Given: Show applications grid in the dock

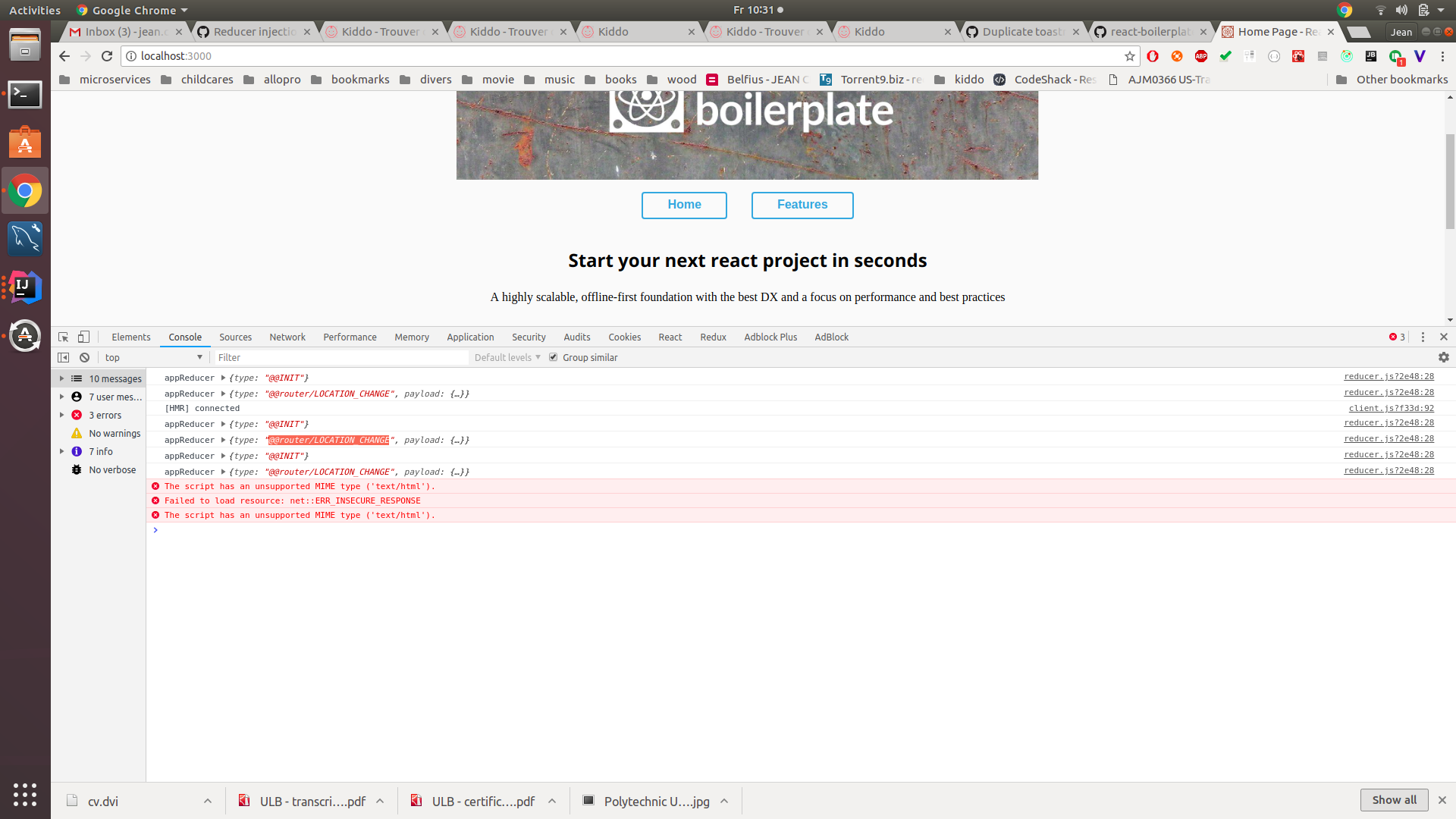Looking at the screenshot, I should [x=25, y=794].
